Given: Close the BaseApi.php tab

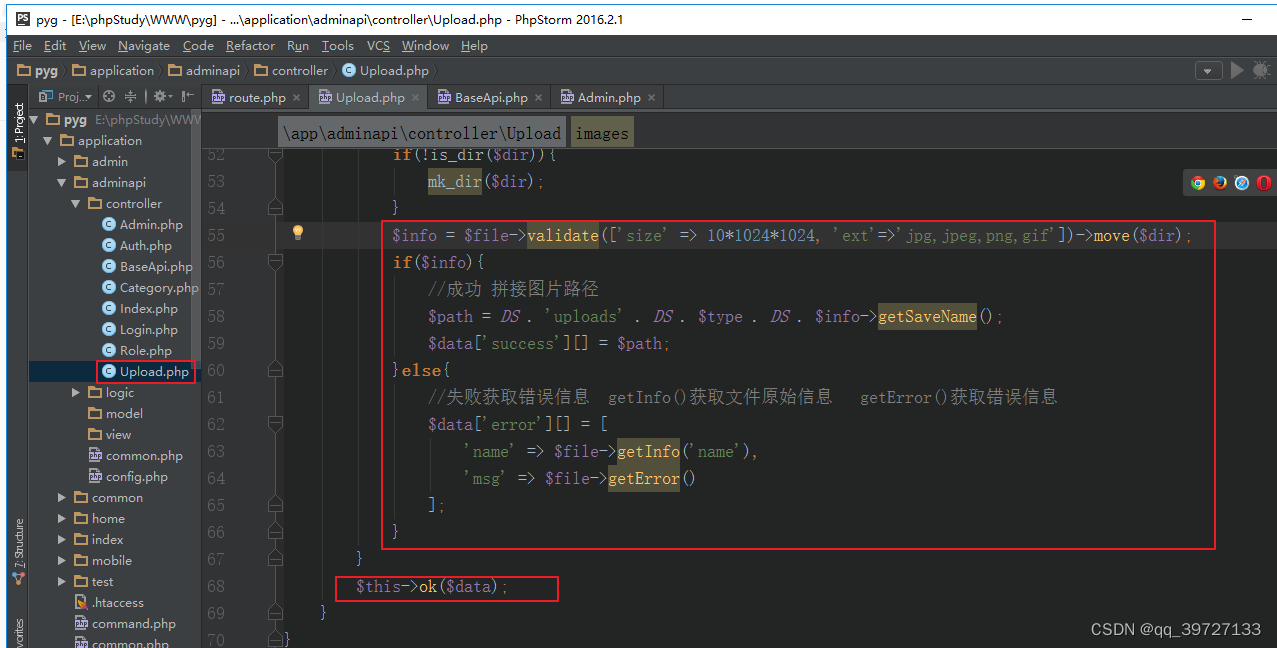Looking at the screenshot, I should pos(539,98).
